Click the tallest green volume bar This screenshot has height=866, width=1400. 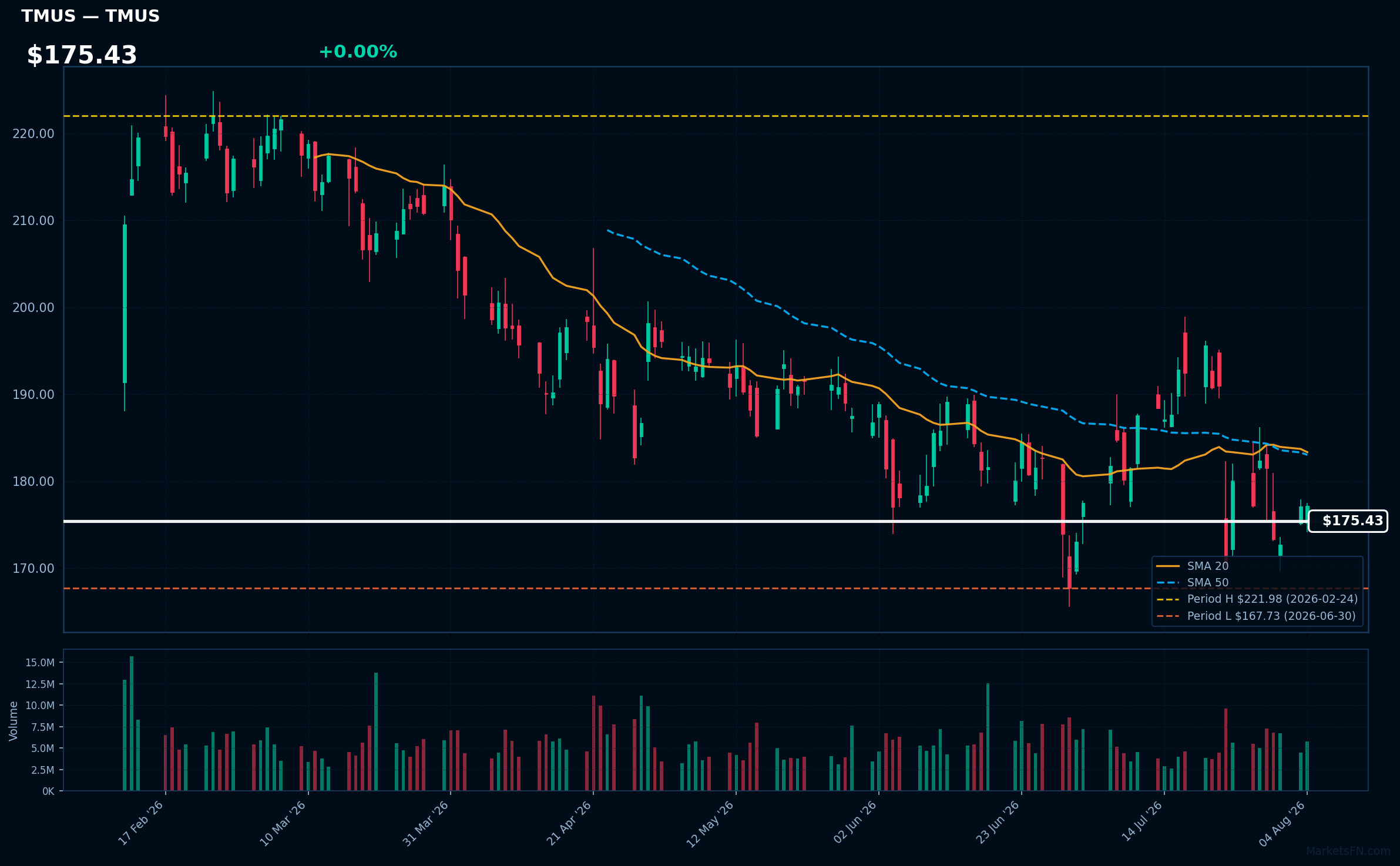(x=132, y=723)
